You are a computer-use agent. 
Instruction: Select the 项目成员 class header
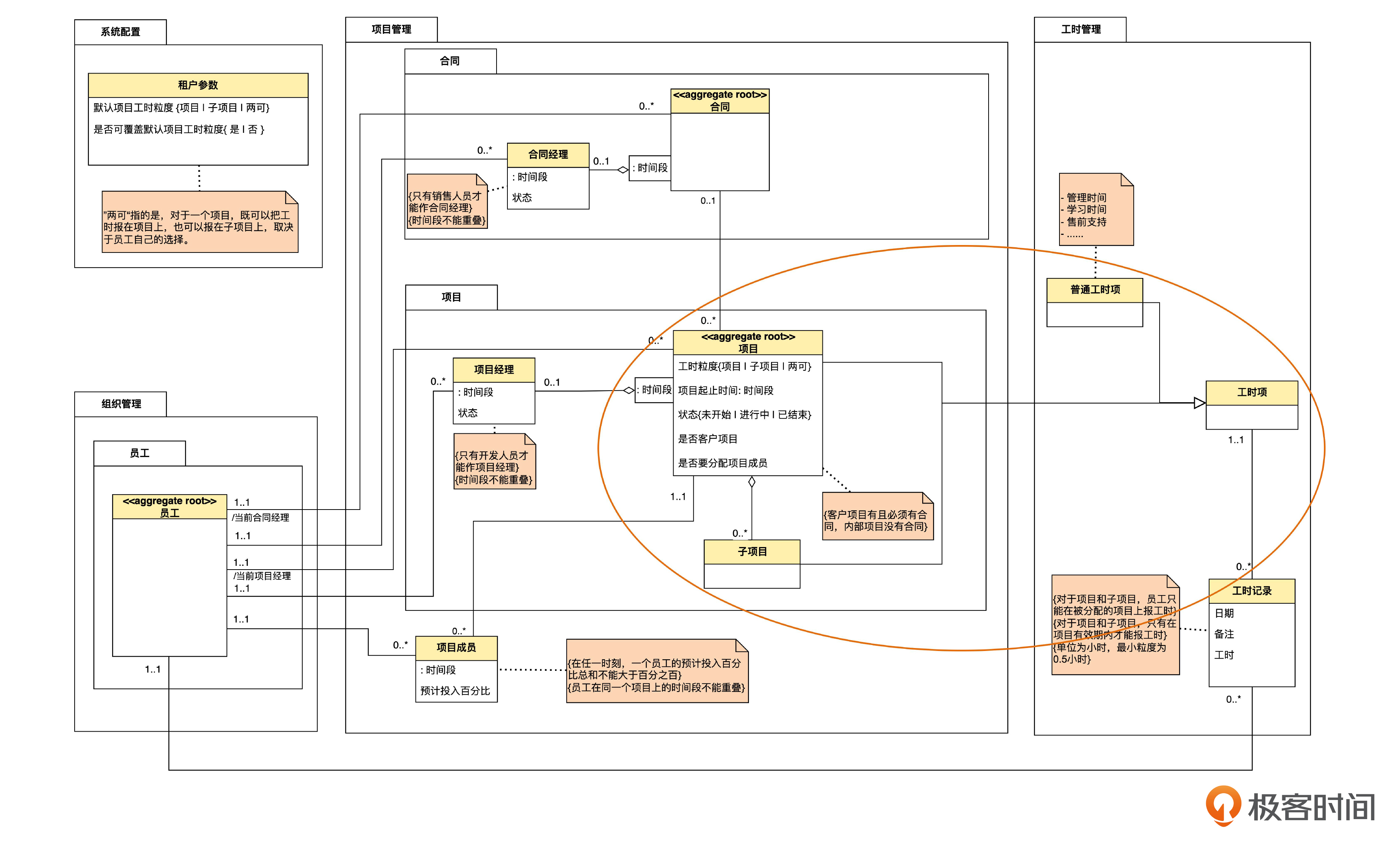pyautogui.click(x=456, y=647)
